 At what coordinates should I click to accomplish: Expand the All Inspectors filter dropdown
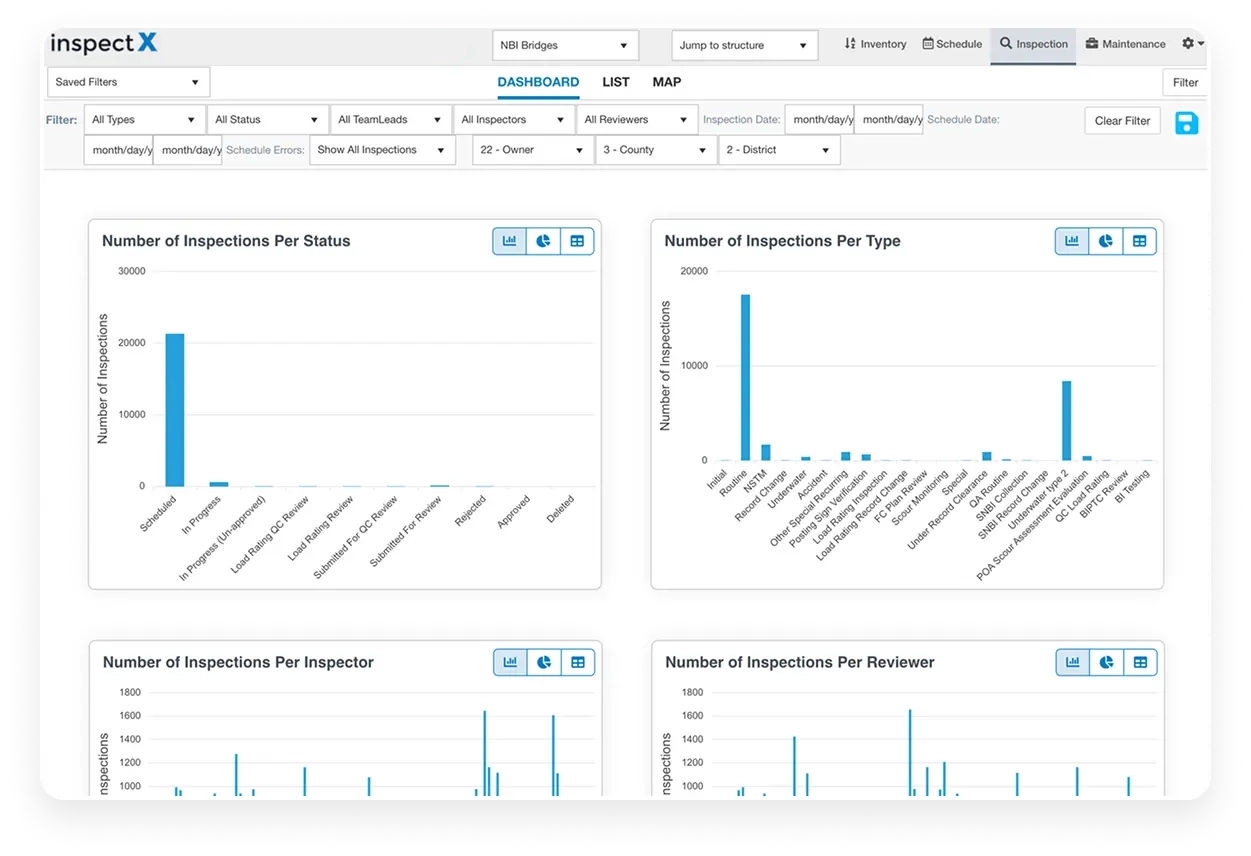pyautogui.click(x=513, y=119)
